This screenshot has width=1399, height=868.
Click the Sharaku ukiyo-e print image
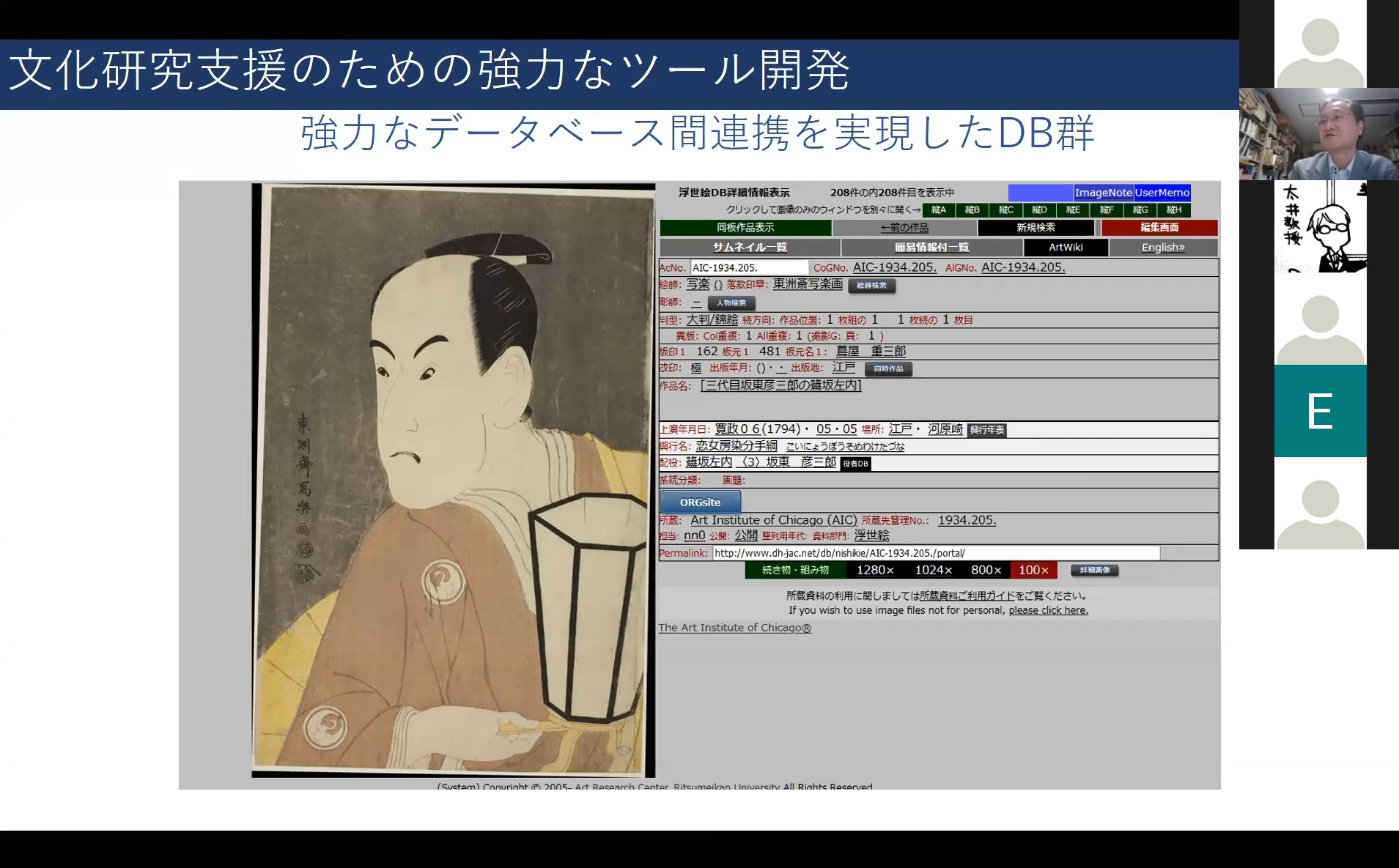coord(453,480)
